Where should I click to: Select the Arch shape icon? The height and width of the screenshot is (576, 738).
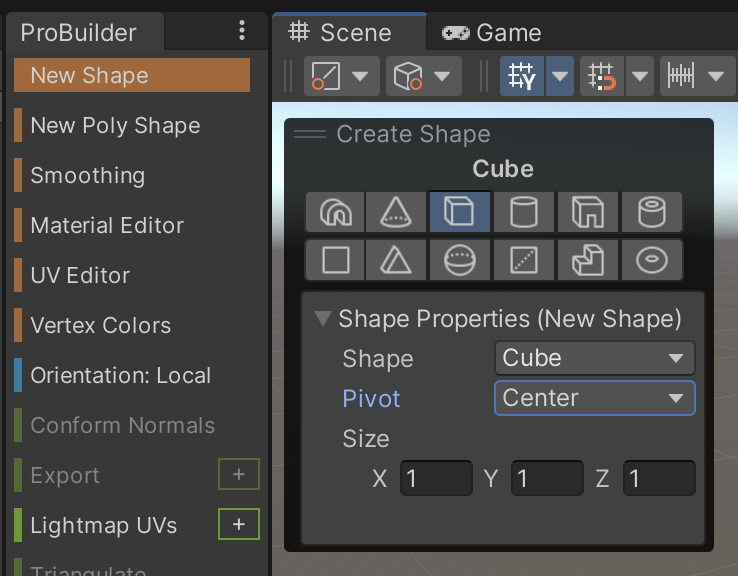coord(335,212)
